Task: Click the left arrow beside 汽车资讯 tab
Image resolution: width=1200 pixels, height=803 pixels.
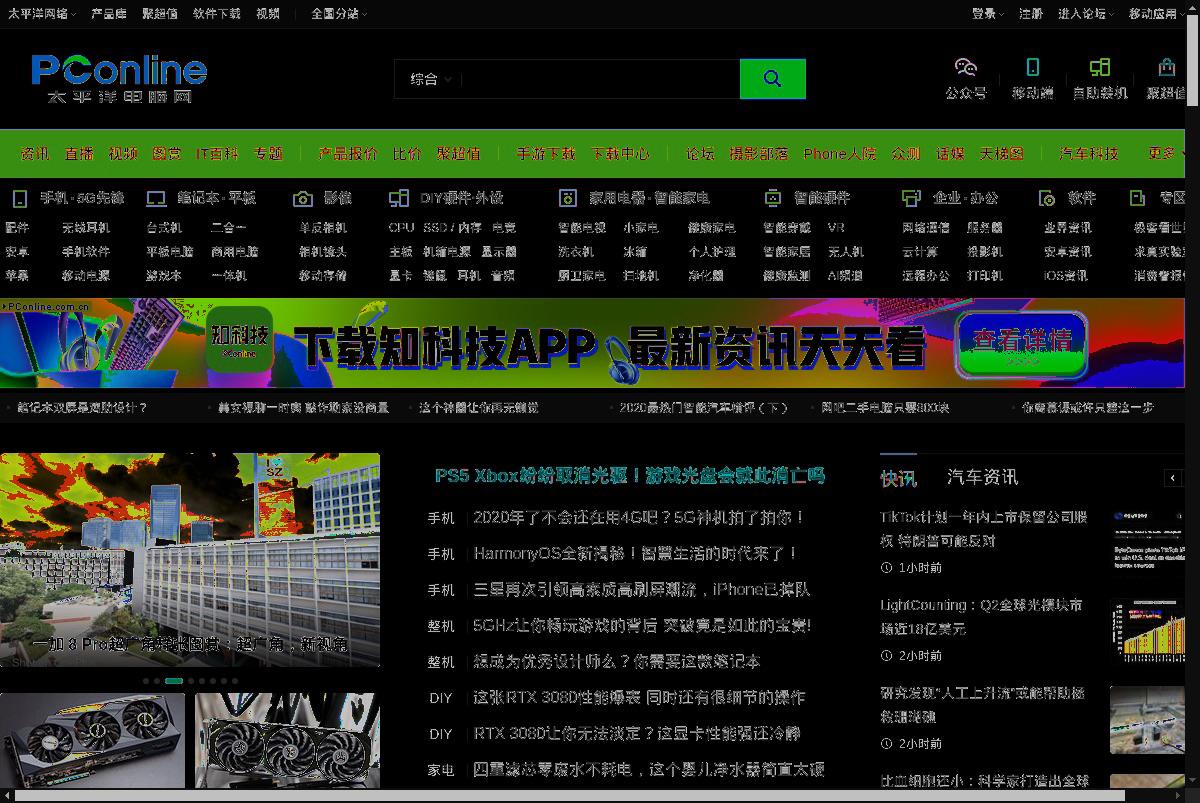Action: click(1174, 478)
